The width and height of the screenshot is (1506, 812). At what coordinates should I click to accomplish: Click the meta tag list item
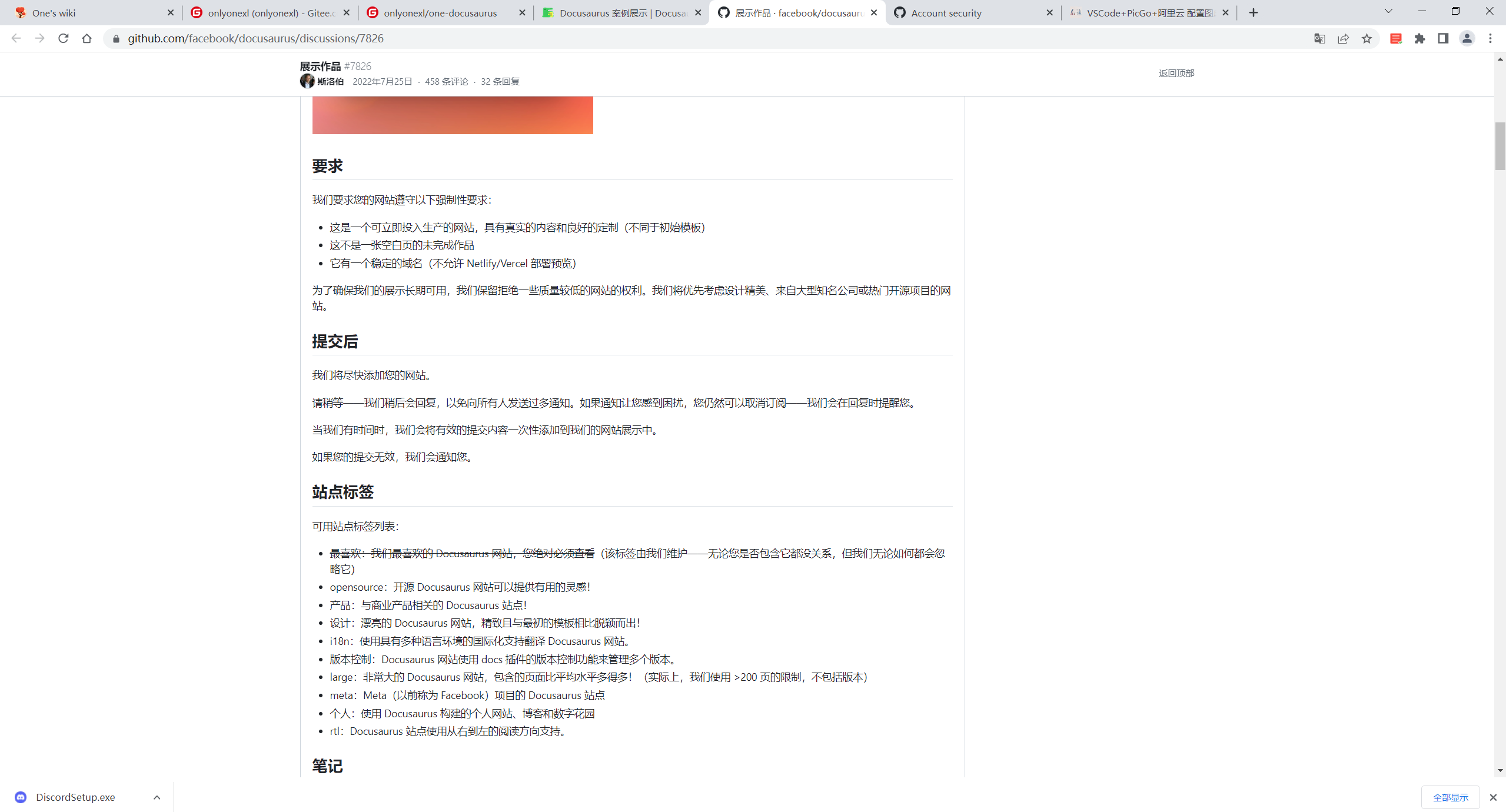467,695
